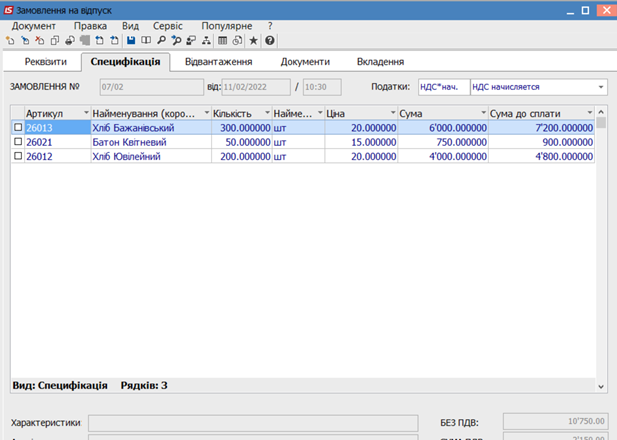This screenshot has width=617, height=440.
Task: Click the БЕЗ ПДВ total field 10'750.00
Action: [x=556, y=421]
